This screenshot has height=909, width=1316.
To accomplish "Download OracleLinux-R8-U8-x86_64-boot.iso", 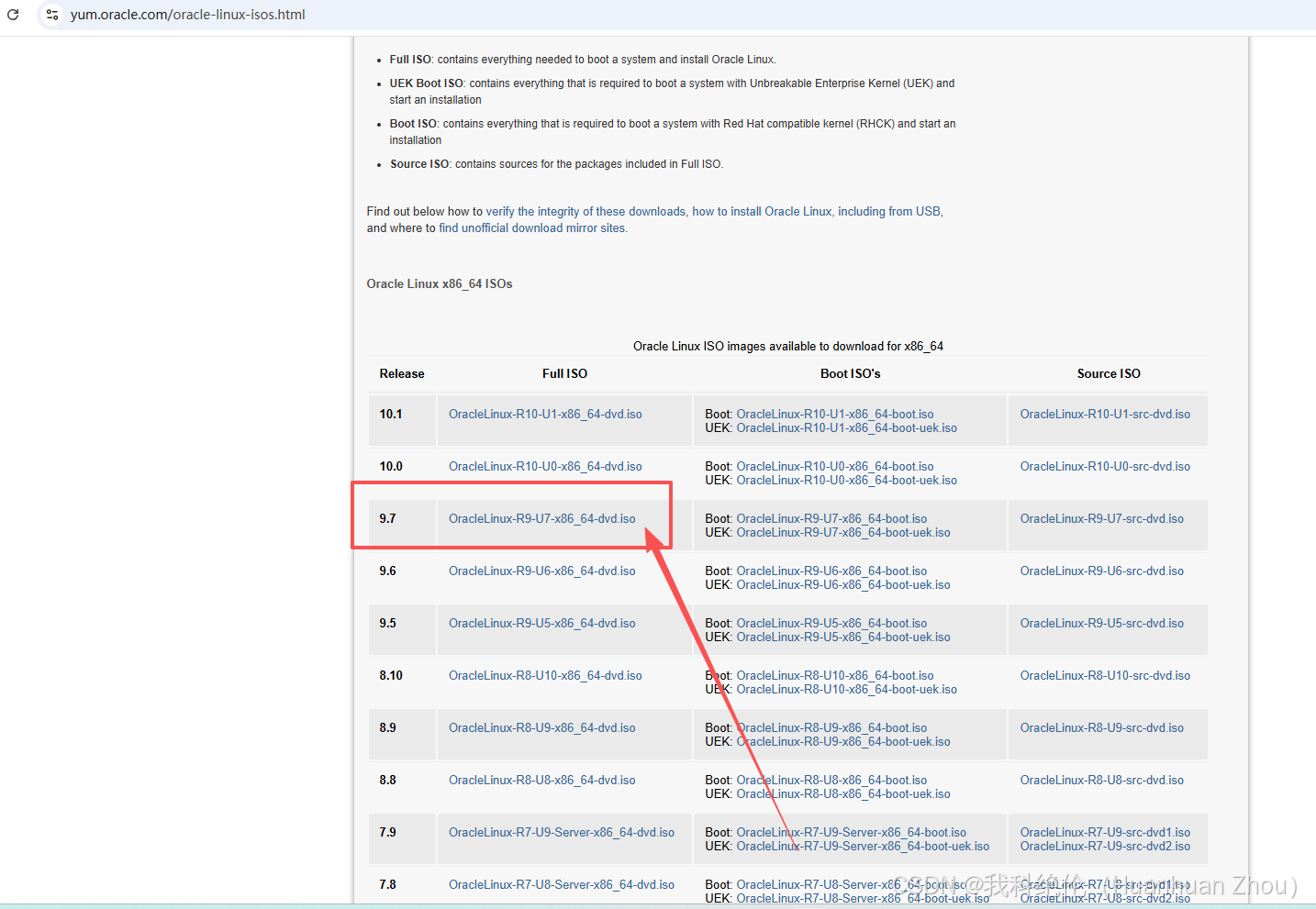I will click(831, 781).
